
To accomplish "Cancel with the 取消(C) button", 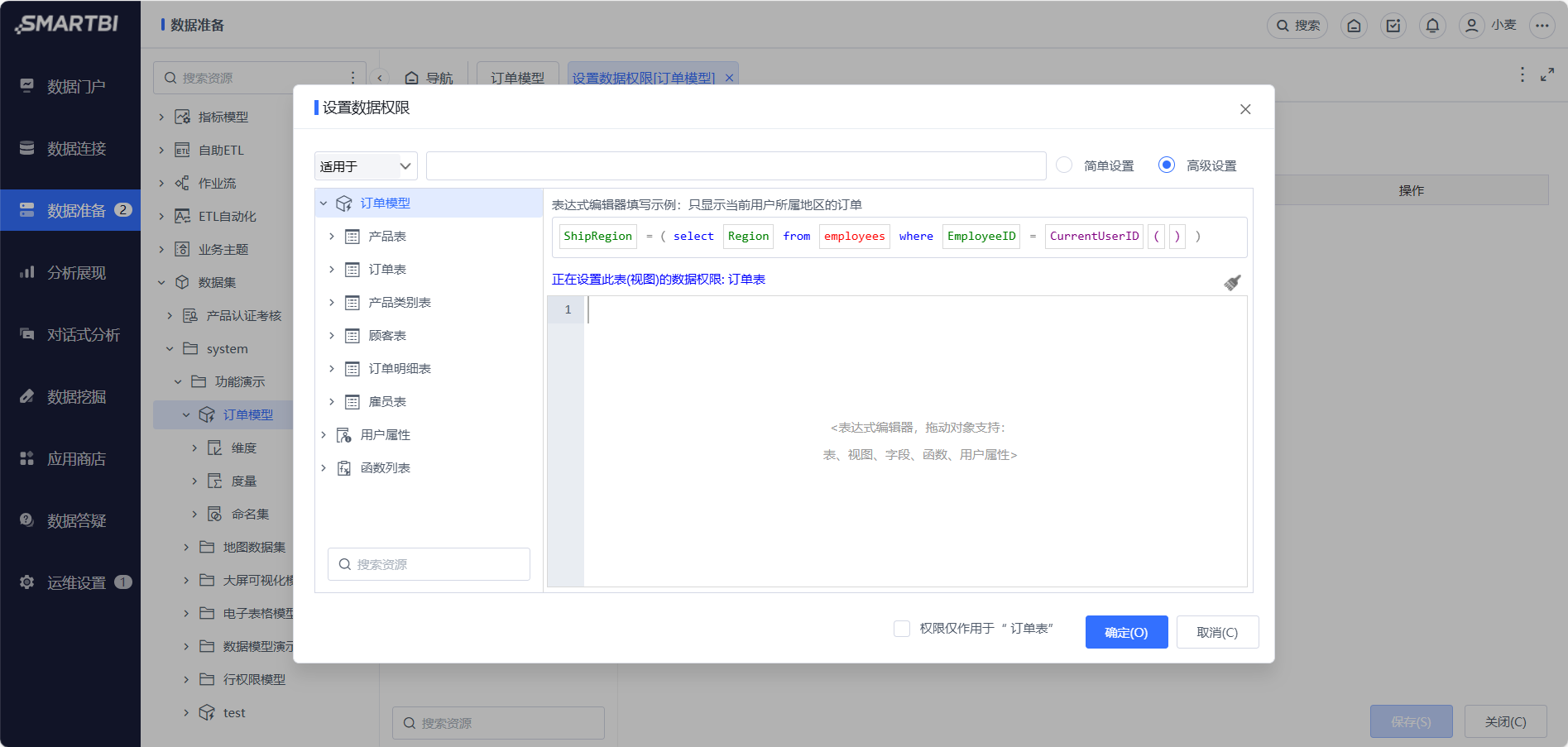I will click(1217, 632).
